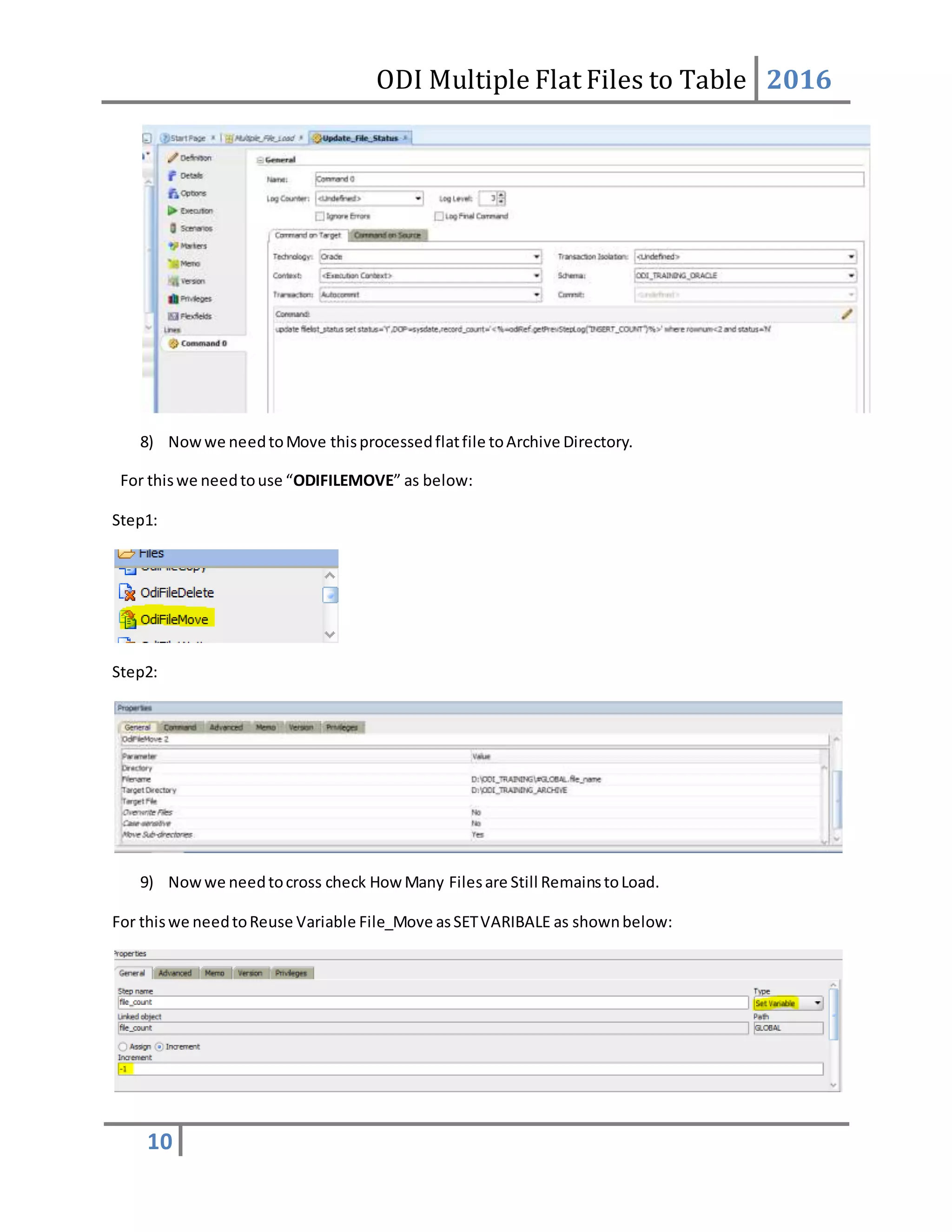Open Version tab in OdiFileMove properties
The height and width of the screenshot is (1232, 952).
[x=301, y=728]
